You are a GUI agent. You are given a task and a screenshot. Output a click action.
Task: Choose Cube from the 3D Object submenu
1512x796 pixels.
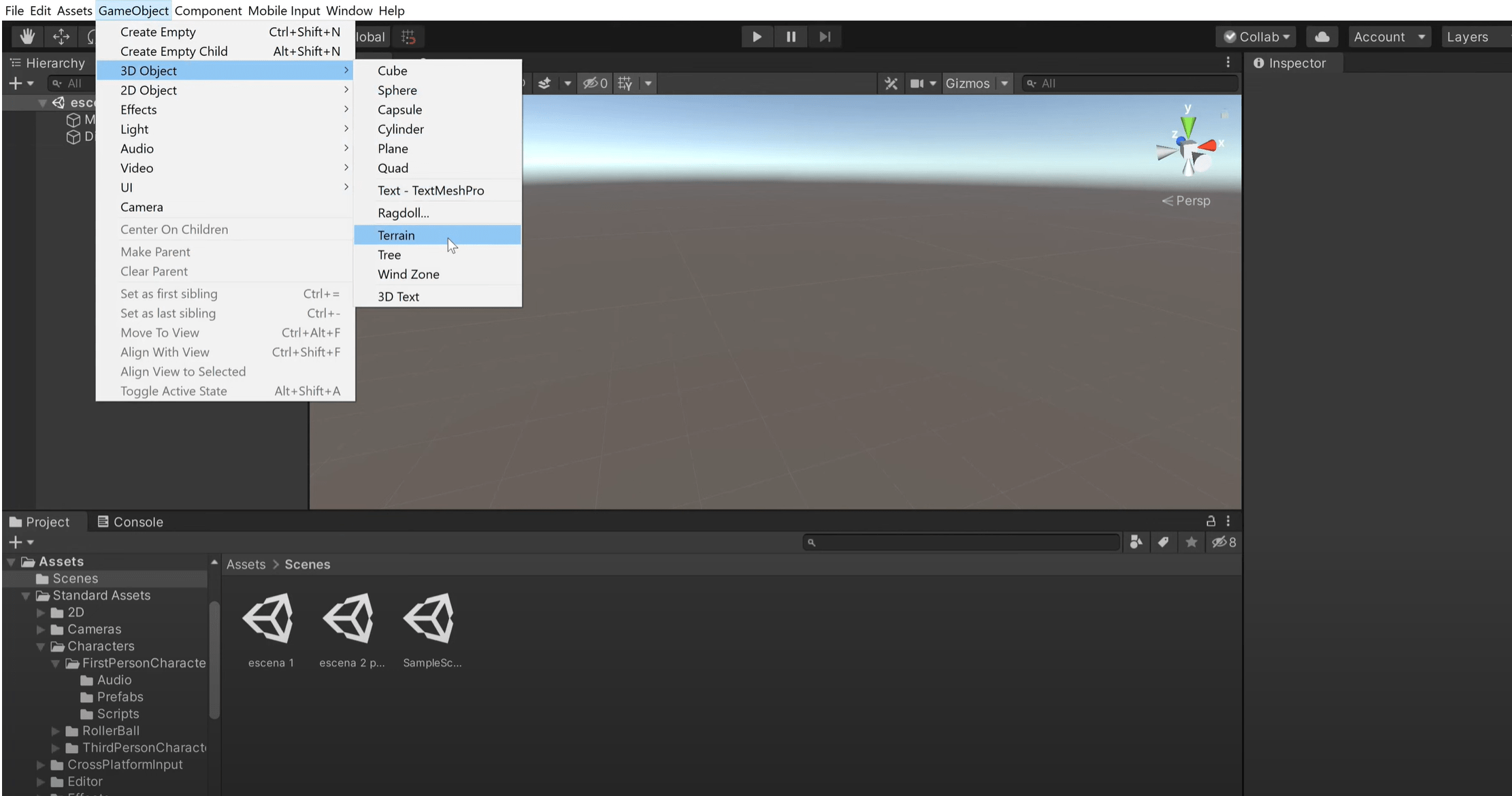click(x=438, y=70)
